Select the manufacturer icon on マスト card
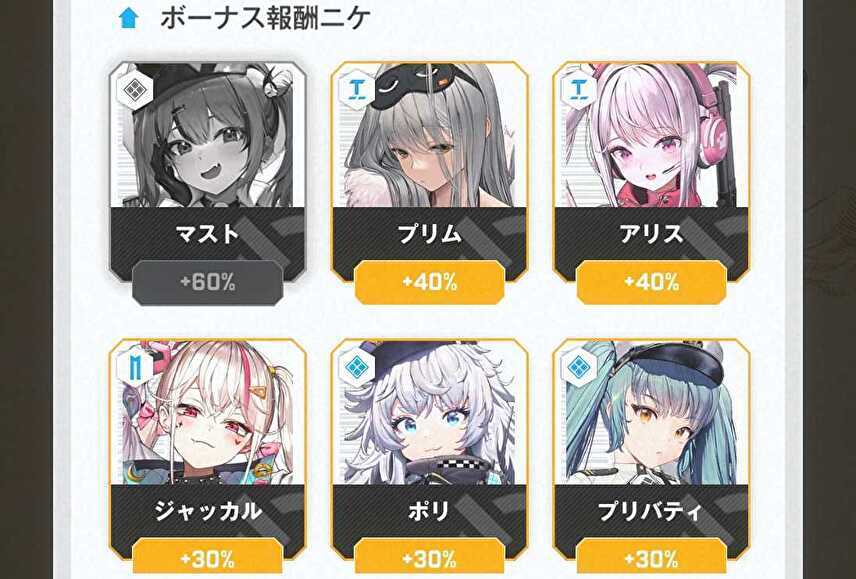856x579 pixels. pyautogui.click(x=134, y=91)
